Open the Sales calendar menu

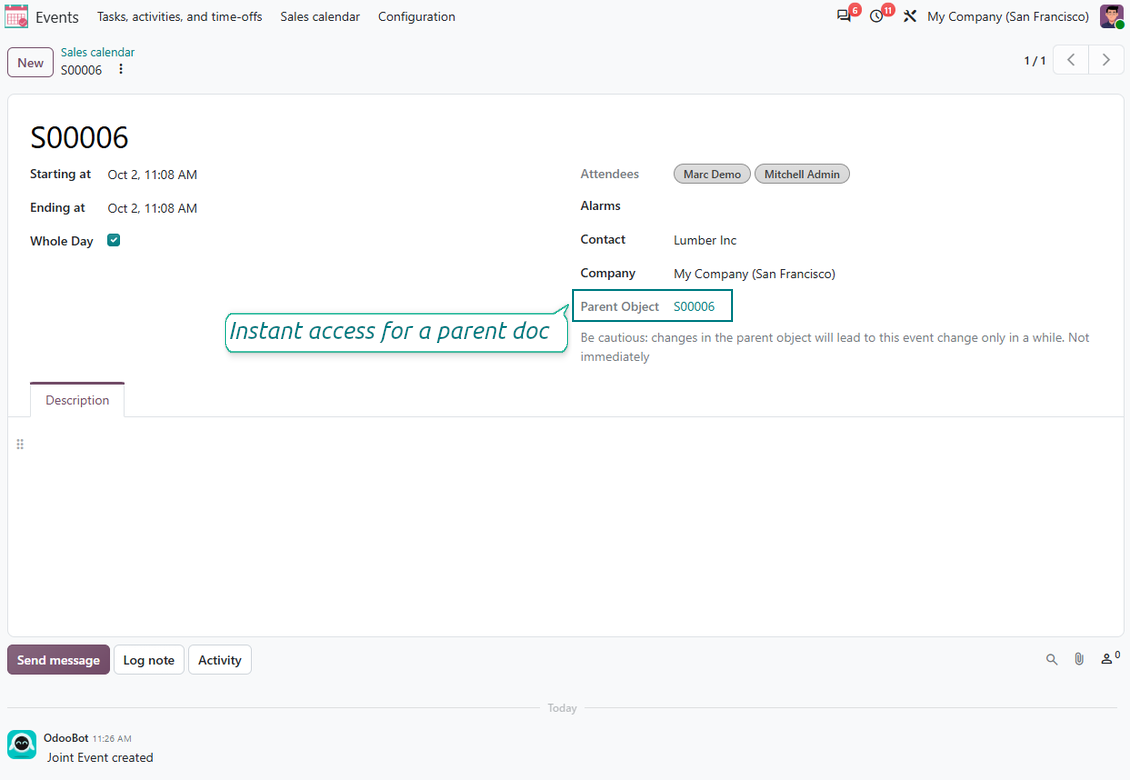(x=320, y=16)
